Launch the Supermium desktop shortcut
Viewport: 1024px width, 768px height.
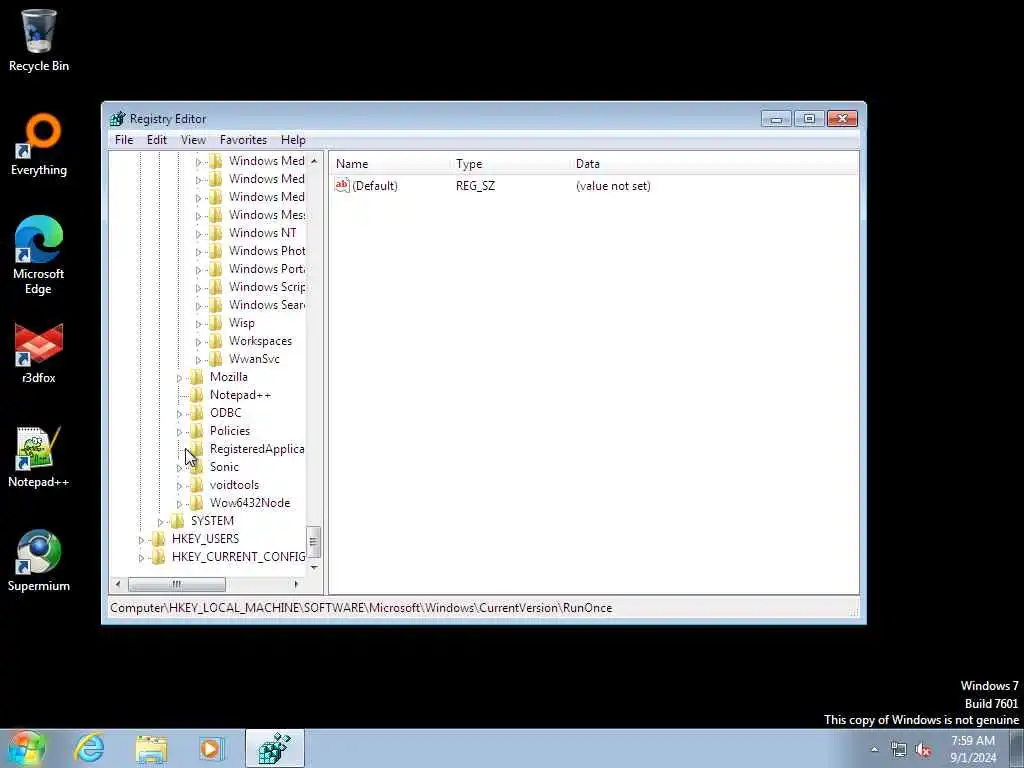point(39,561)
